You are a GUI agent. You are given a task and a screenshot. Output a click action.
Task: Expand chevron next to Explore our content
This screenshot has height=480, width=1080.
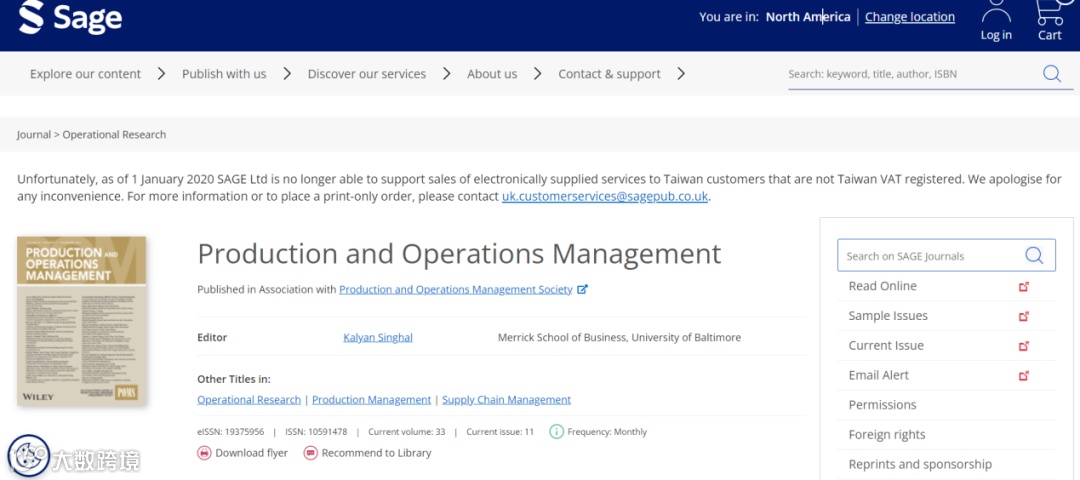click(161, 74)
